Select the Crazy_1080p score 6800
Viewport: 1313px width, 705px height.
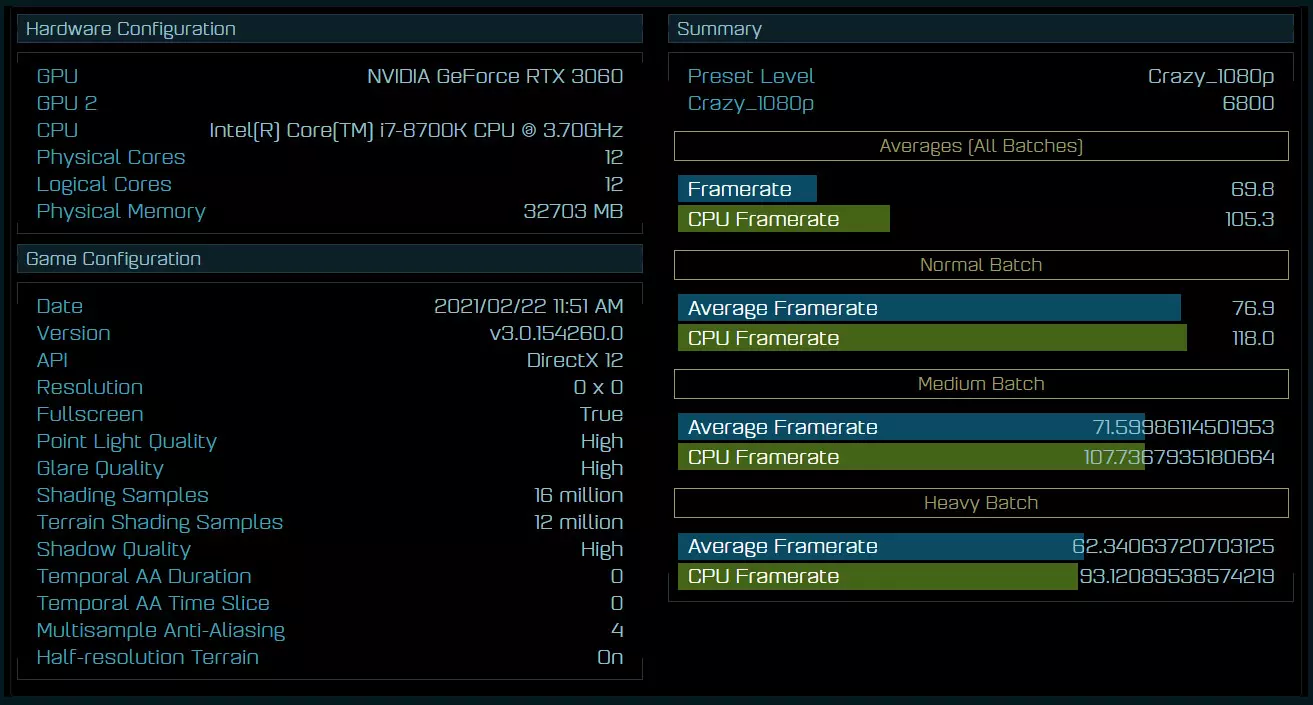tap(1248, 104)
